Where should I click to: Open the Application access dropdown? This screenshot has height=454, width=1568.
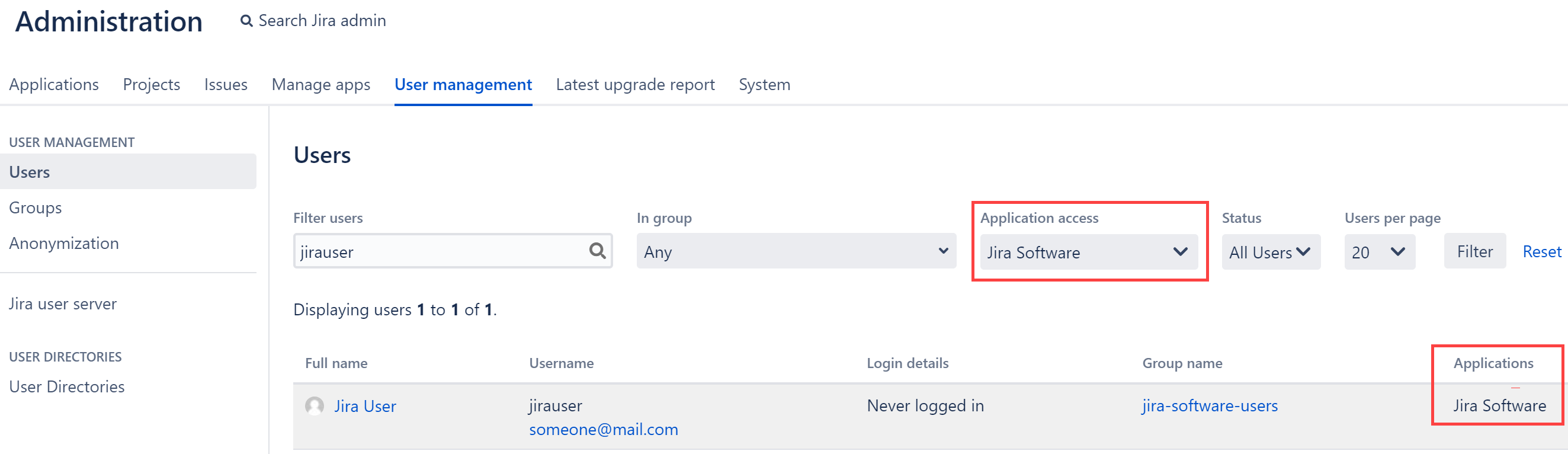pos(1088,252)
